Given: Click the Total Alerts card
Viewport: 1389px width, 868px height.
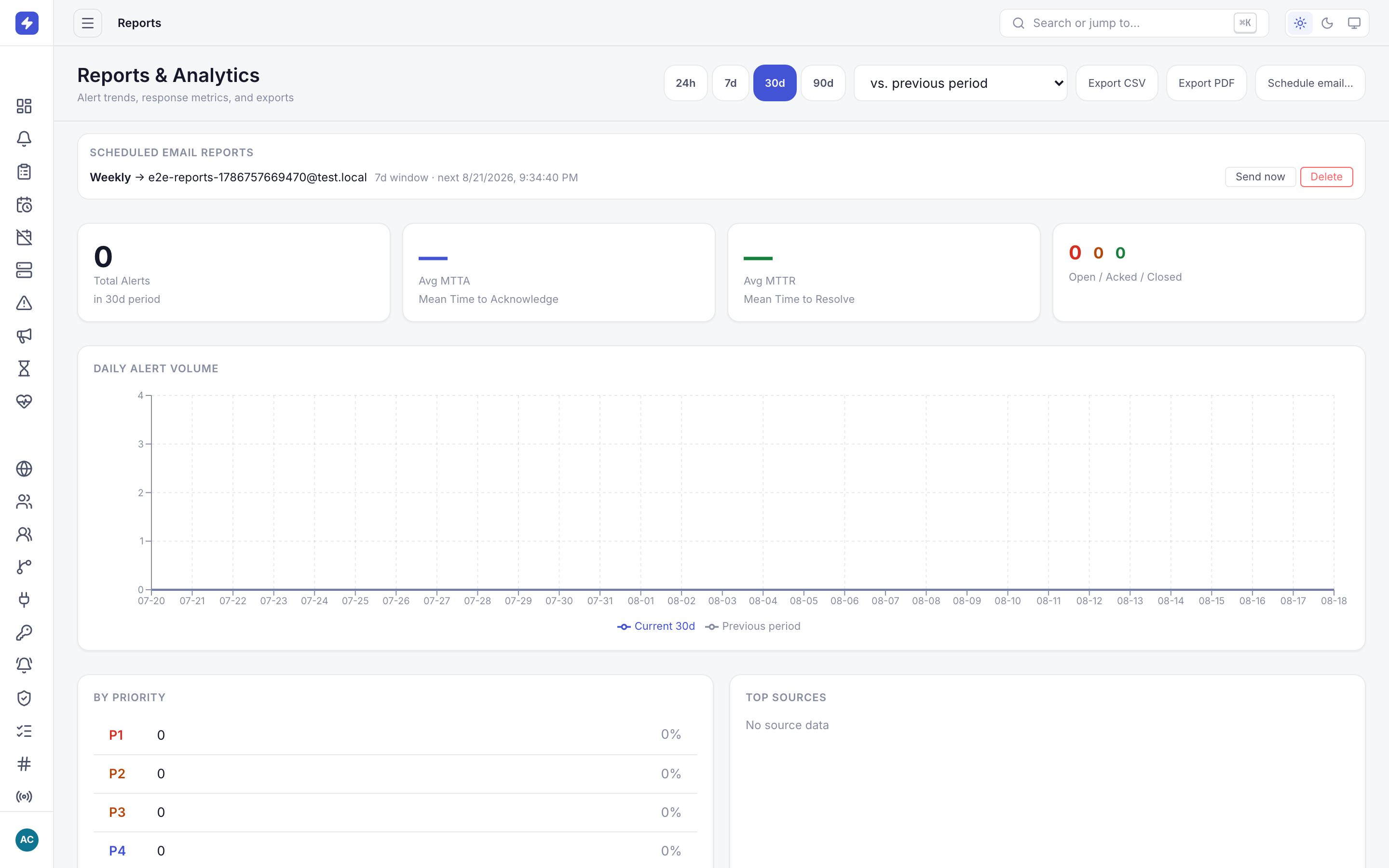Looking at the screenshot, I should click(233, 272).
